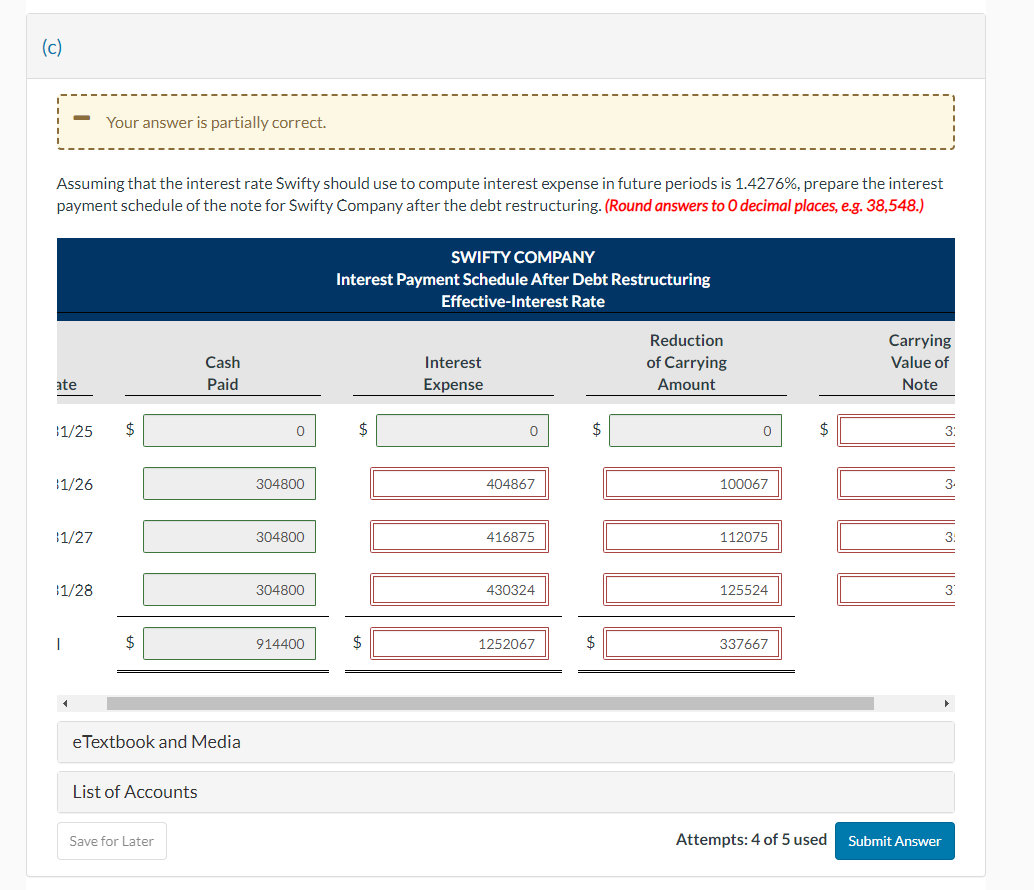Click the Submit Answer button
The image size is (1034, 890).
894,841
